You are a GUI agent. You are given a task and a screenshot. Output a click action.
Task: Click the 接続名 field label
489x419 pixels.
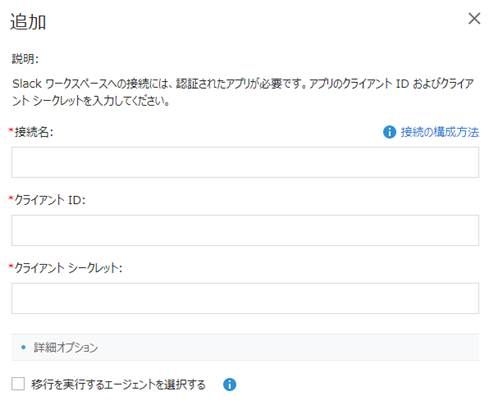click(34, 132)
